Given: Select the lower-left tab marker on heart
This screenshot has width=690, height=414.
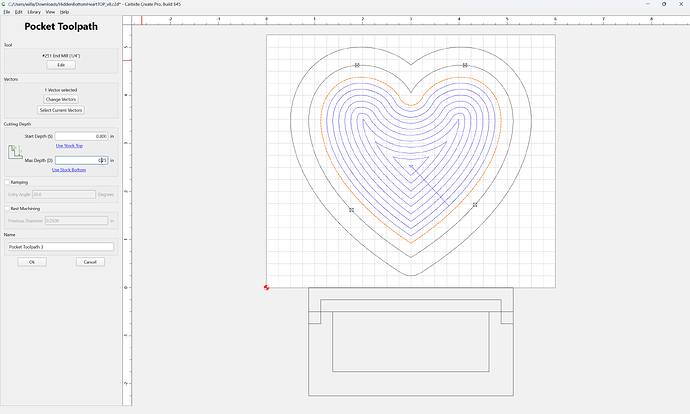Looking at the screenshot, I should point(351,210).
